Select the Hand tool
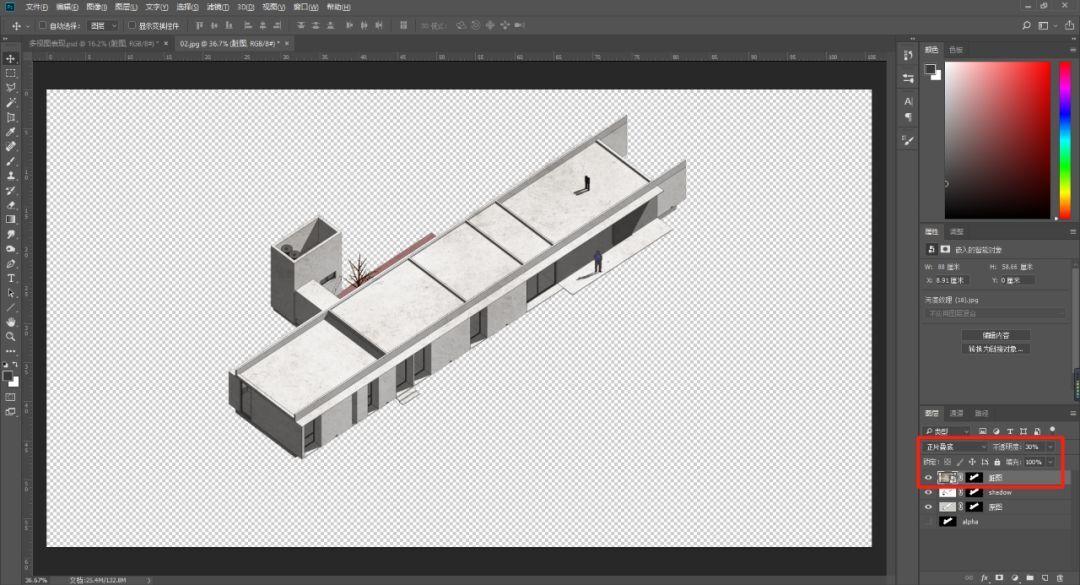The image size is (1080, 585). 10,322
